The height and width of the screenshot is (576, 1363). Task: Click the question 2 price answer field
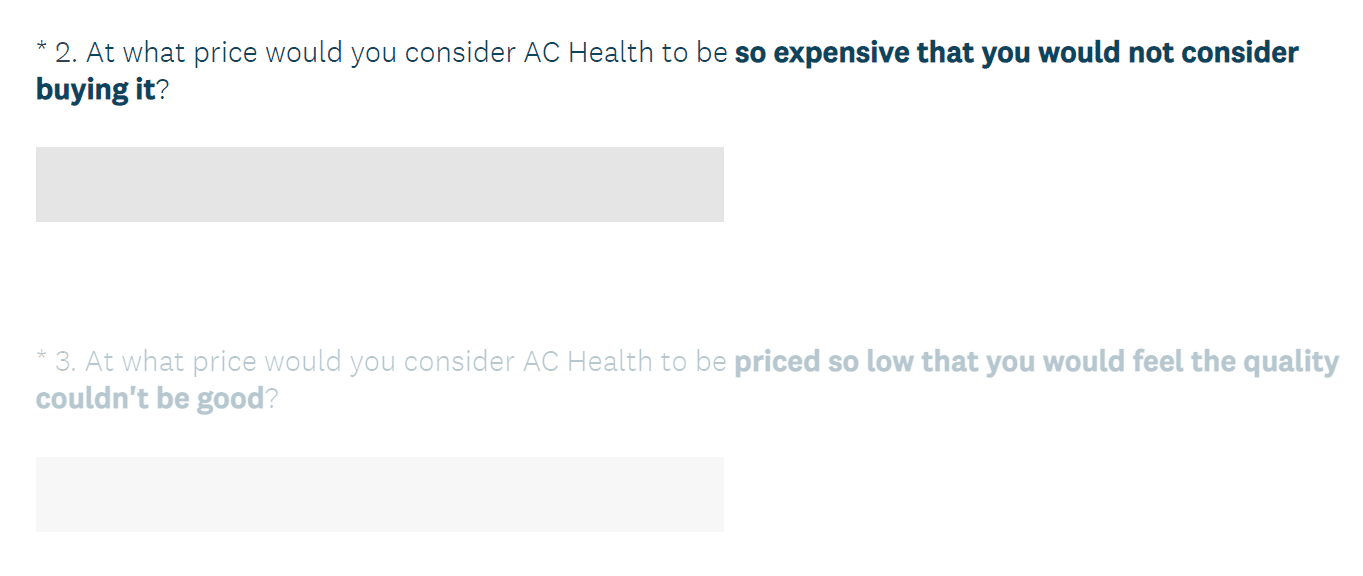click(x=380, y=184)
